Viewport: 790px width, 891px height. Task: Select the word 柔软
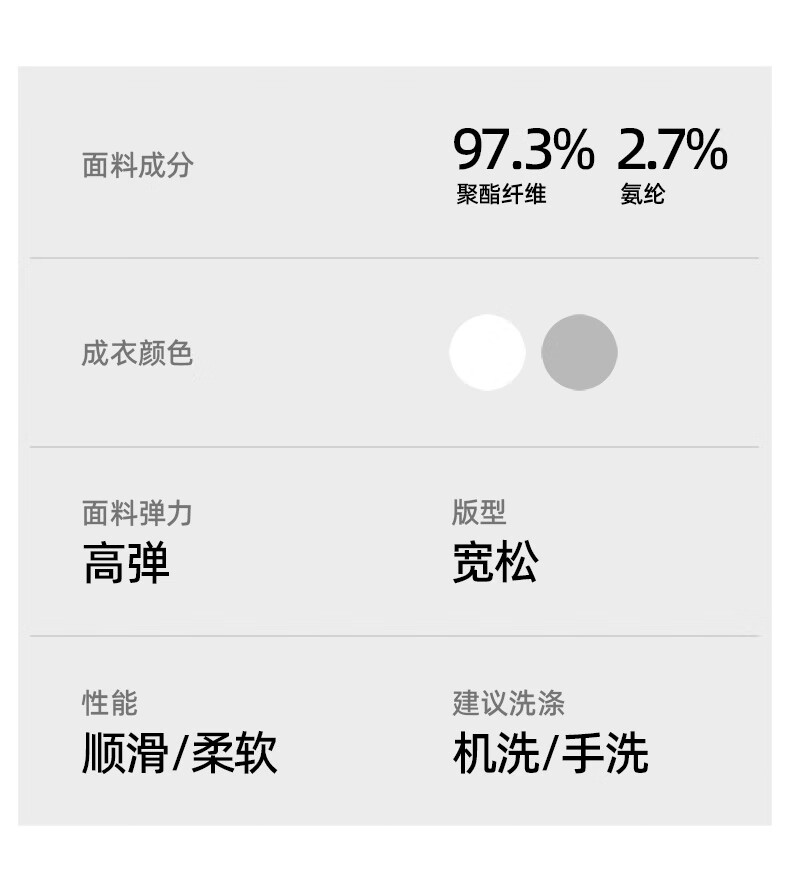[x=233, y=754]
